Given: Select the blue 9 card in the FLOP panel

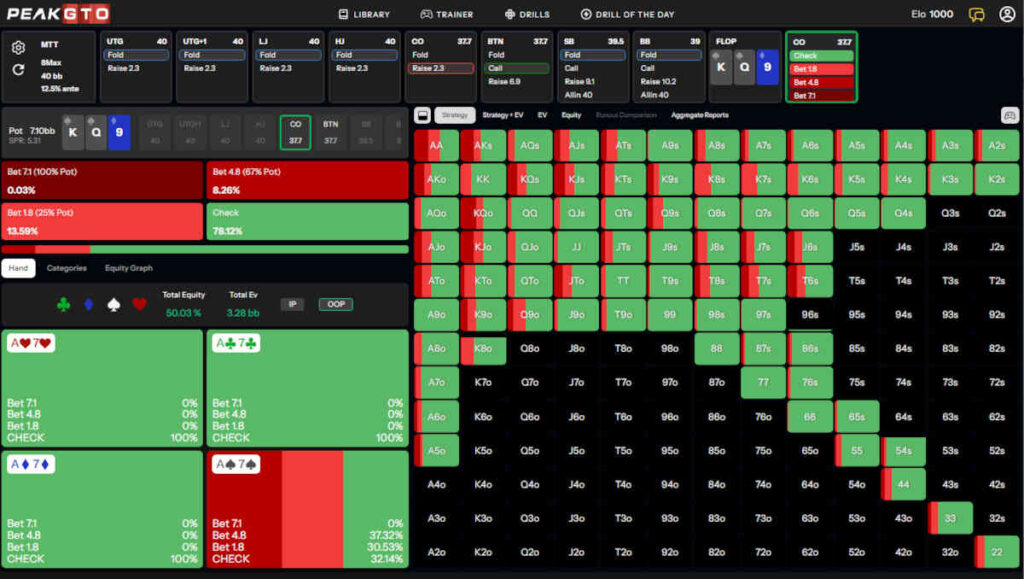Looking at the screenshot, I should coord(767,67).
